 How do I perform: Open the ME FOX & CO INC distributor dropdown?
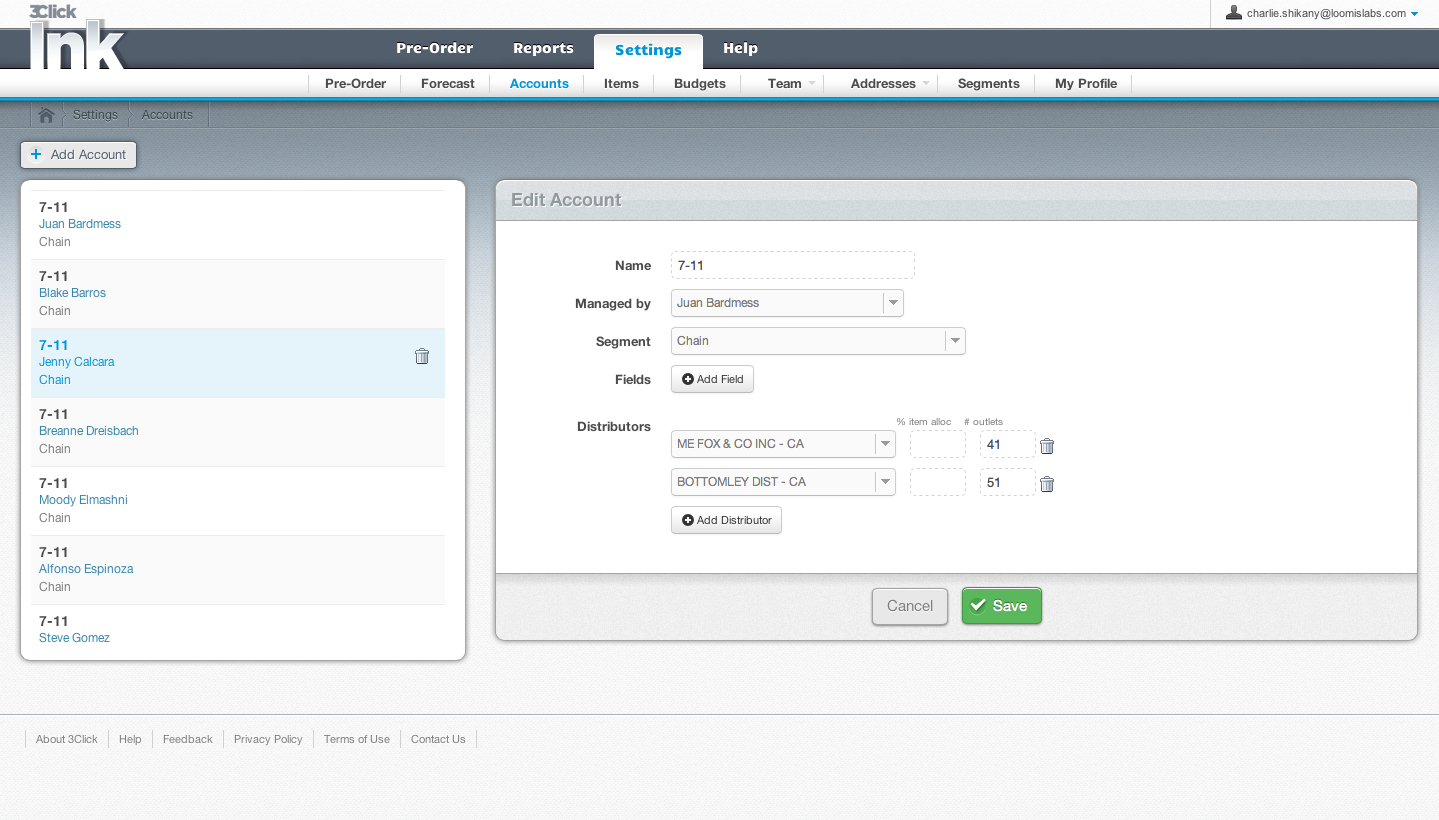pyautogui.click(x=783, y=444)
